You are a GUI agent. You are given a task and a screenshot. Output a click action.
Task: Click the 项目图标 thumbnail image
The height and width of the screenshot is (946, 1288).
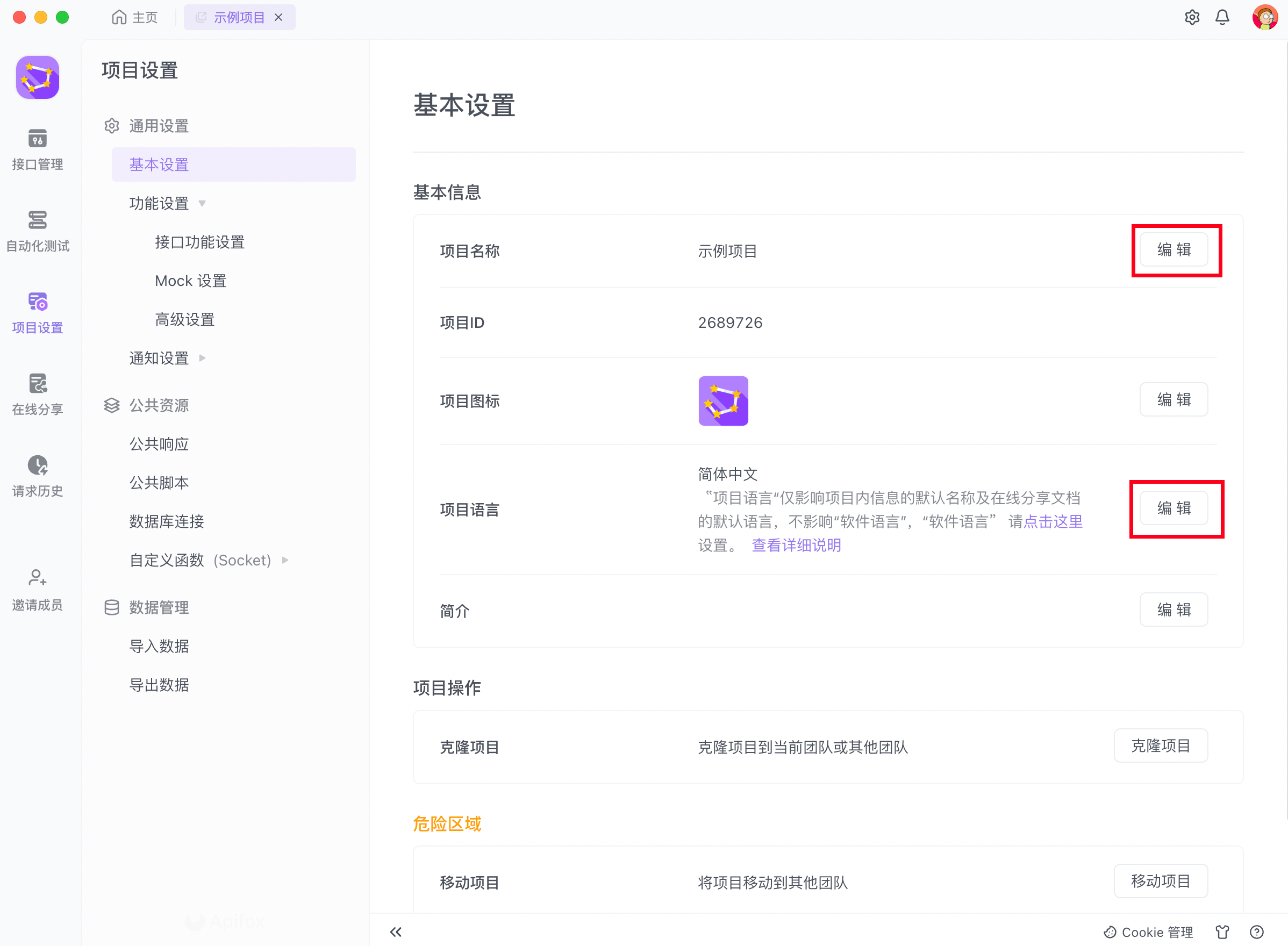pyautogui.click(x=722, y=401)
